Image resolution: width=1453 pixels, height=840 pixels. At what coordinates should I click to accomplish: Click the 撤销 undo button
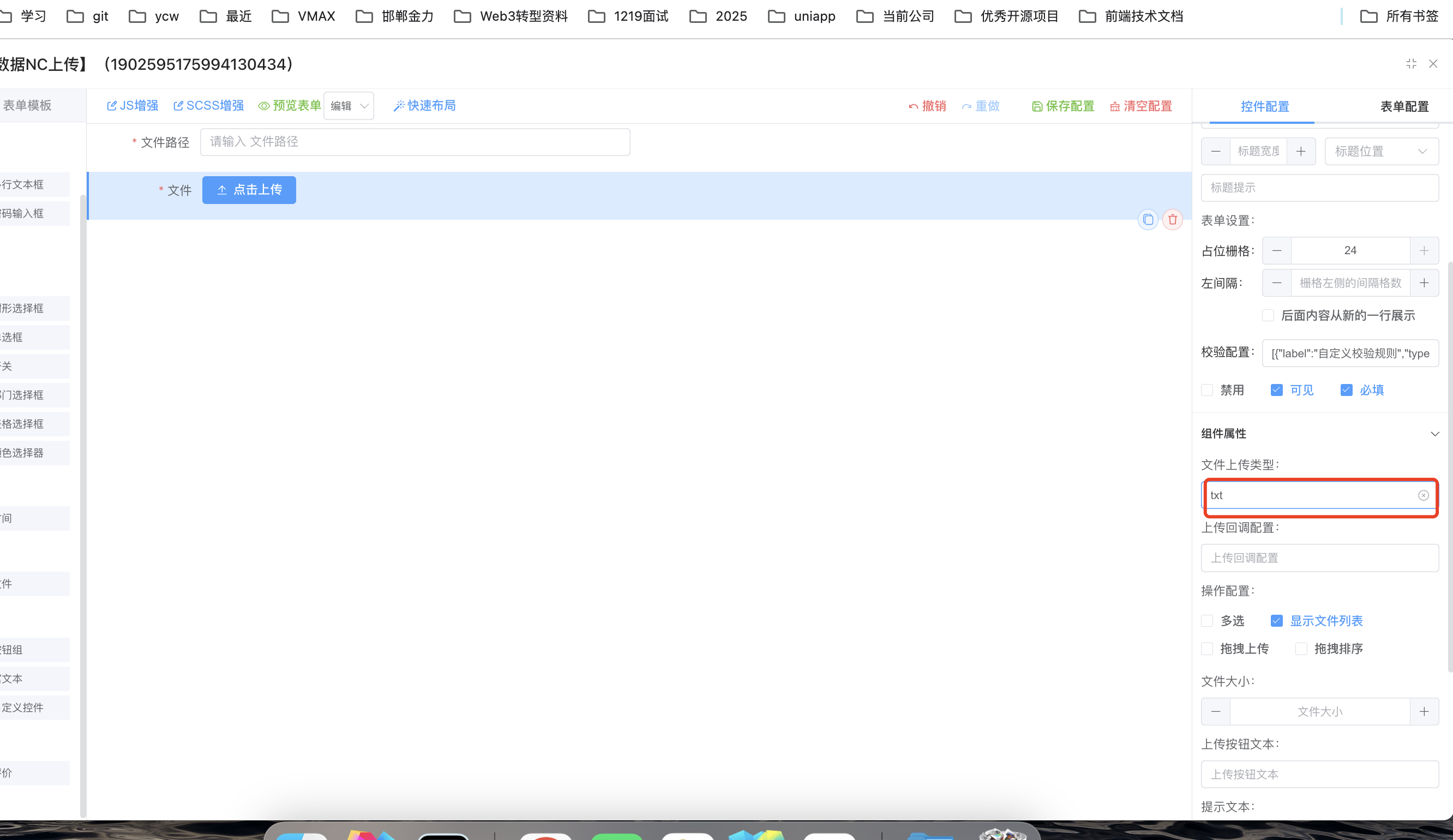pyautogui.click(x=927, y=106)
